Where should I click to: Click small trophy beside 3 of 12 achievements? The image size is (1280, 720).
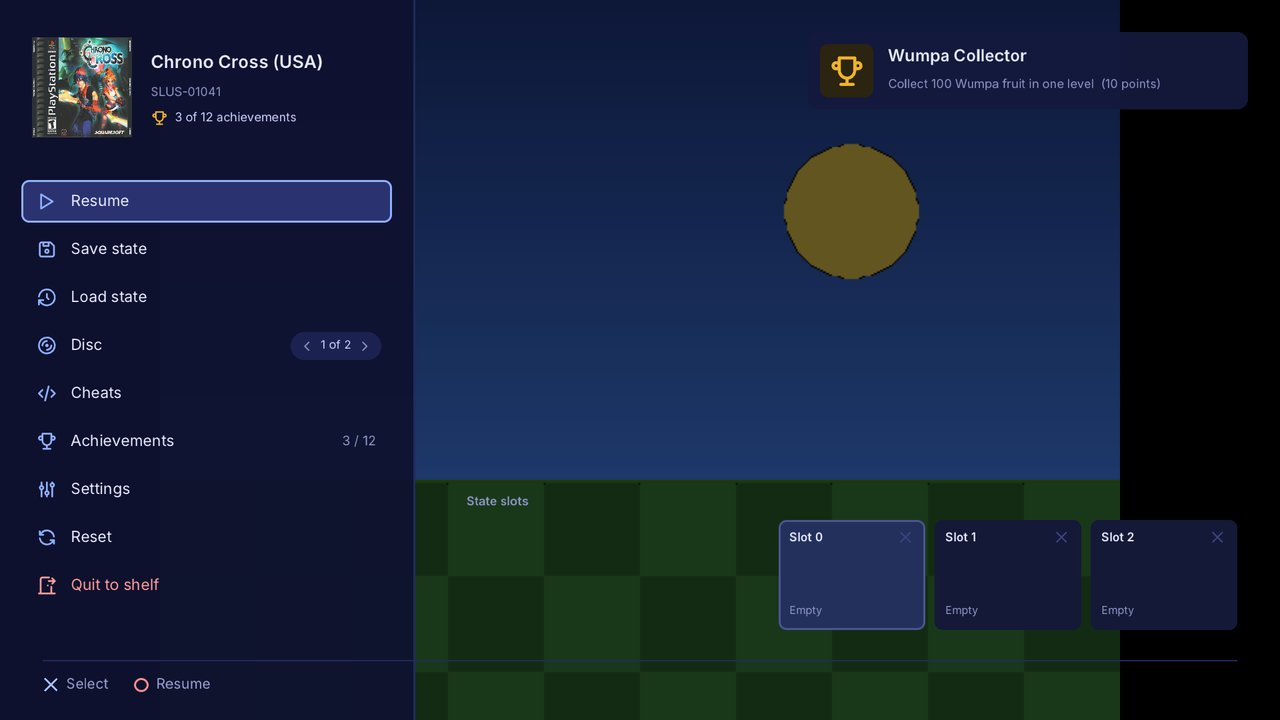coord(159,118)
